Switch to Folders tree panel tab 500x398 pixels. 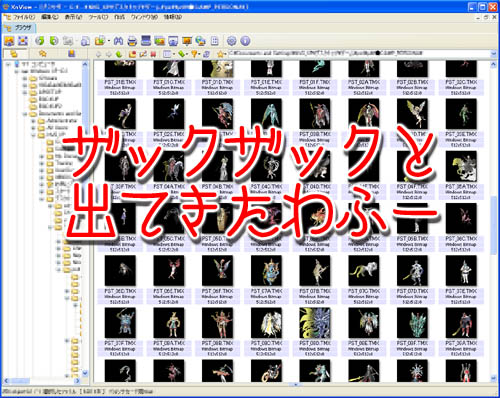pyautogui.click(x=14, y=54)
